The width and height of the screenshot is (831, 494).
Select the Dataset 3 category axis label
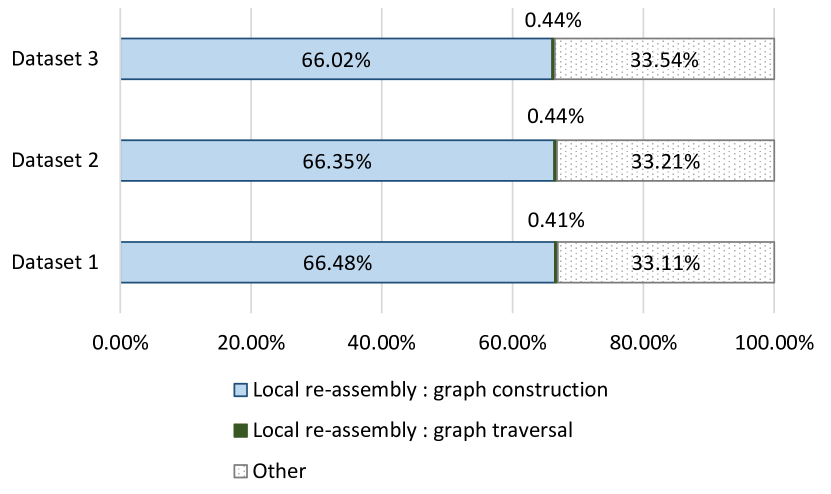tap(54, 59)
